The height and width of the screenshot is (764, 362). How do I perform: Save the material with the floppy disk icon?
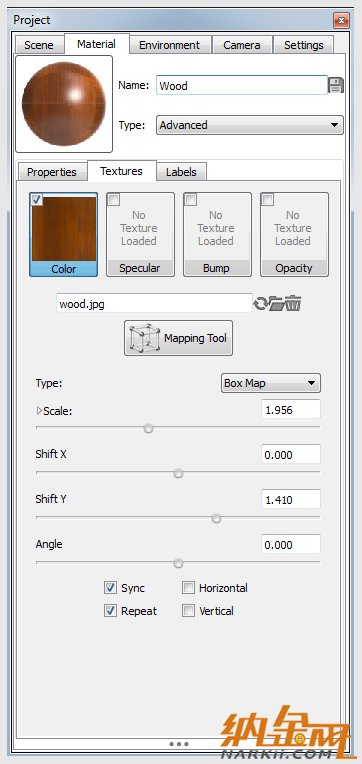336,85
